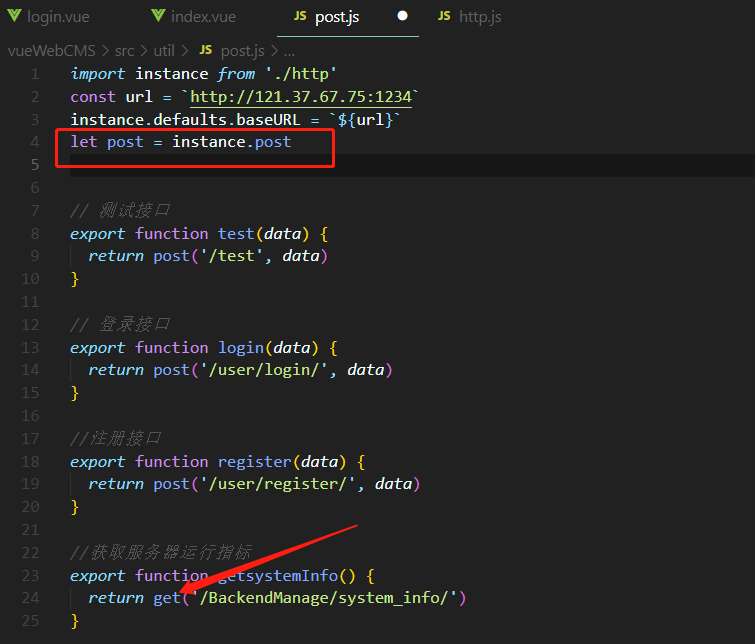Open vueWebCMS breadcrumb folder
755x644 pixels.
coord(52,51)
